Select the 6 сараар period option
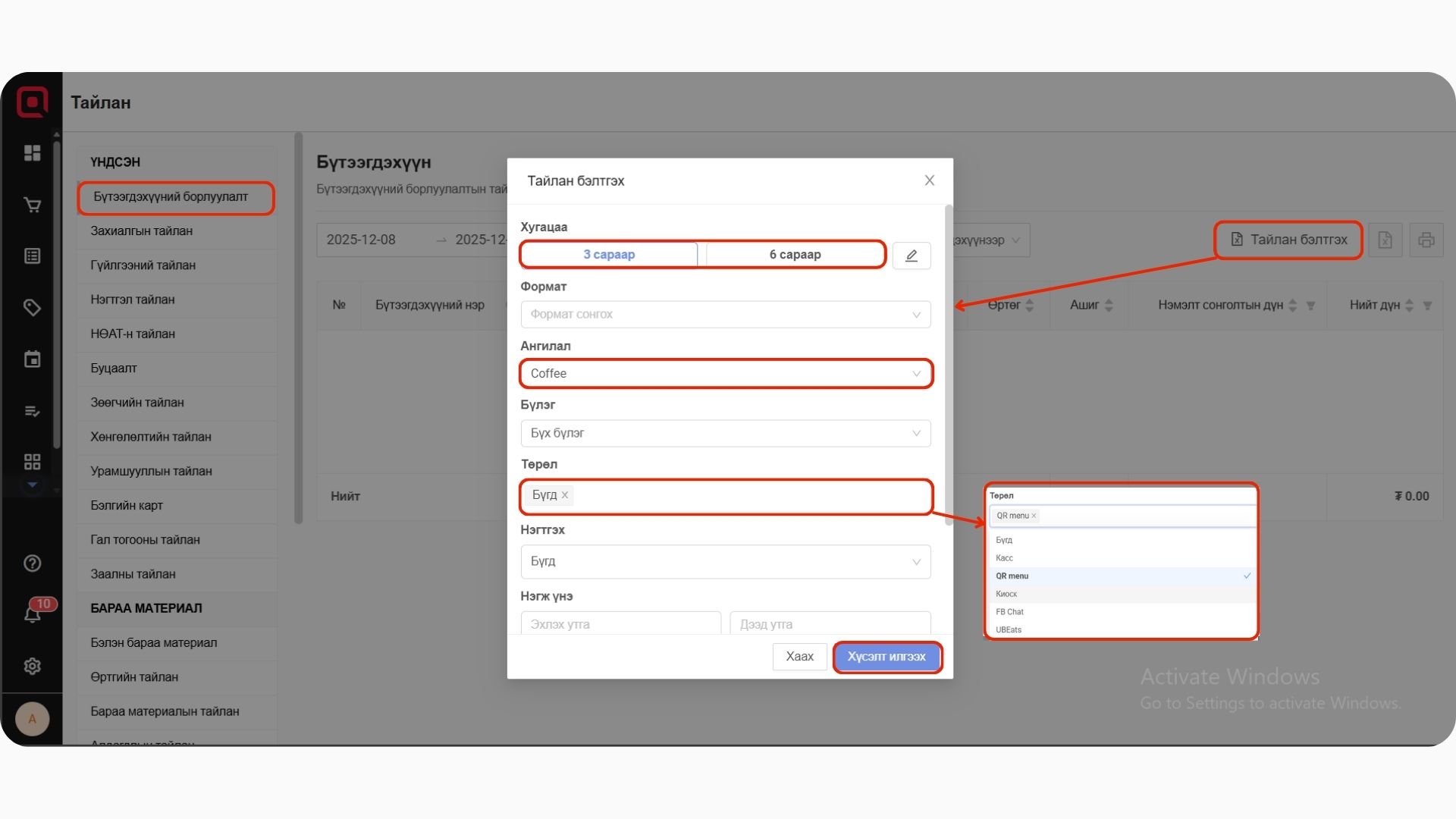The height and width of the screenshot is (819, 1456). coord(795,254)
